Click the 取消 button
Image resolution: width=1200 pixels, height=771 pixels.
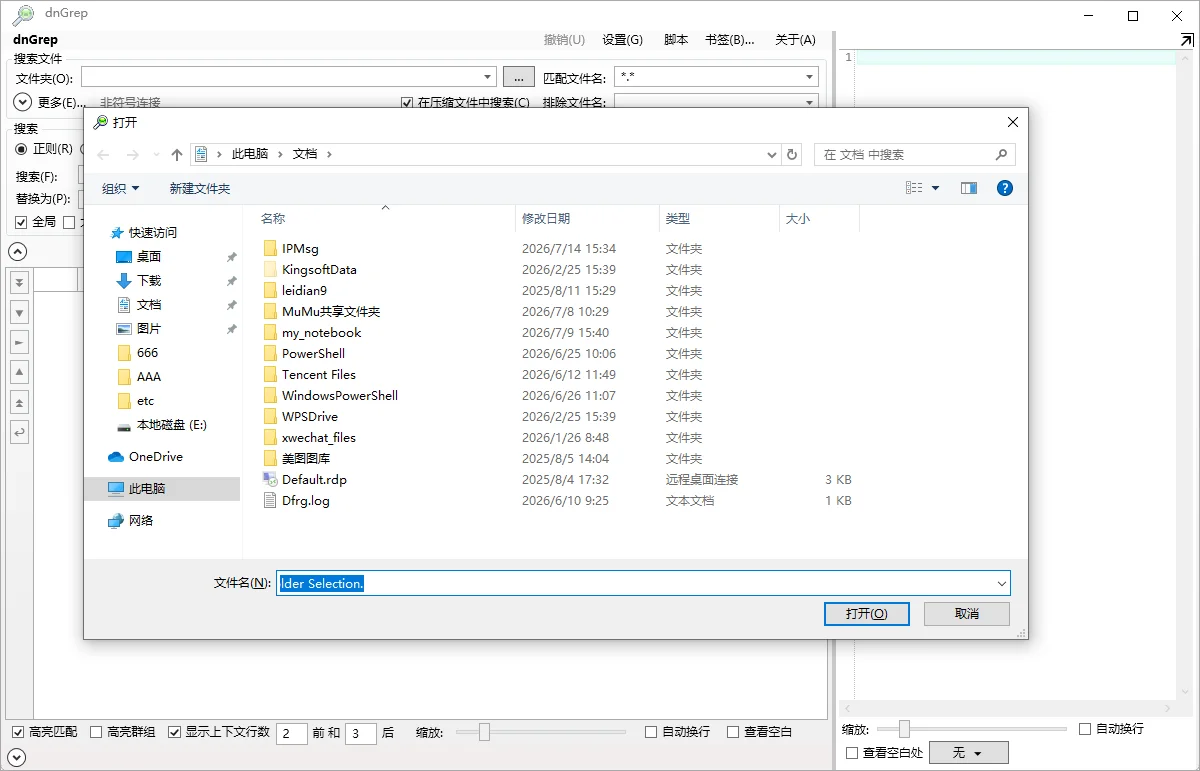click(x=967, y=613)
